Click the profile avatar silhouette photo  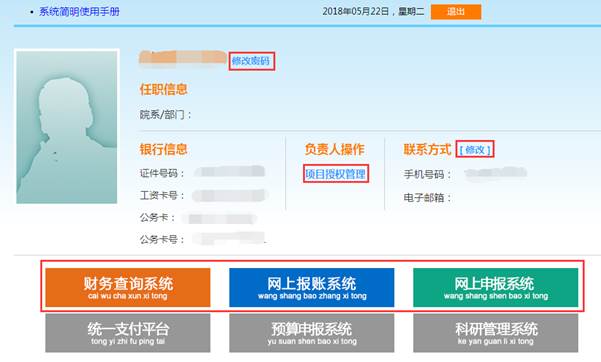67,127
